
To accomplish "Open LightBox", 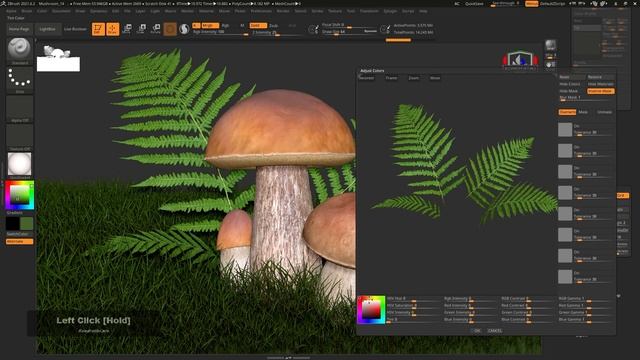I will (x=47, y=29).
